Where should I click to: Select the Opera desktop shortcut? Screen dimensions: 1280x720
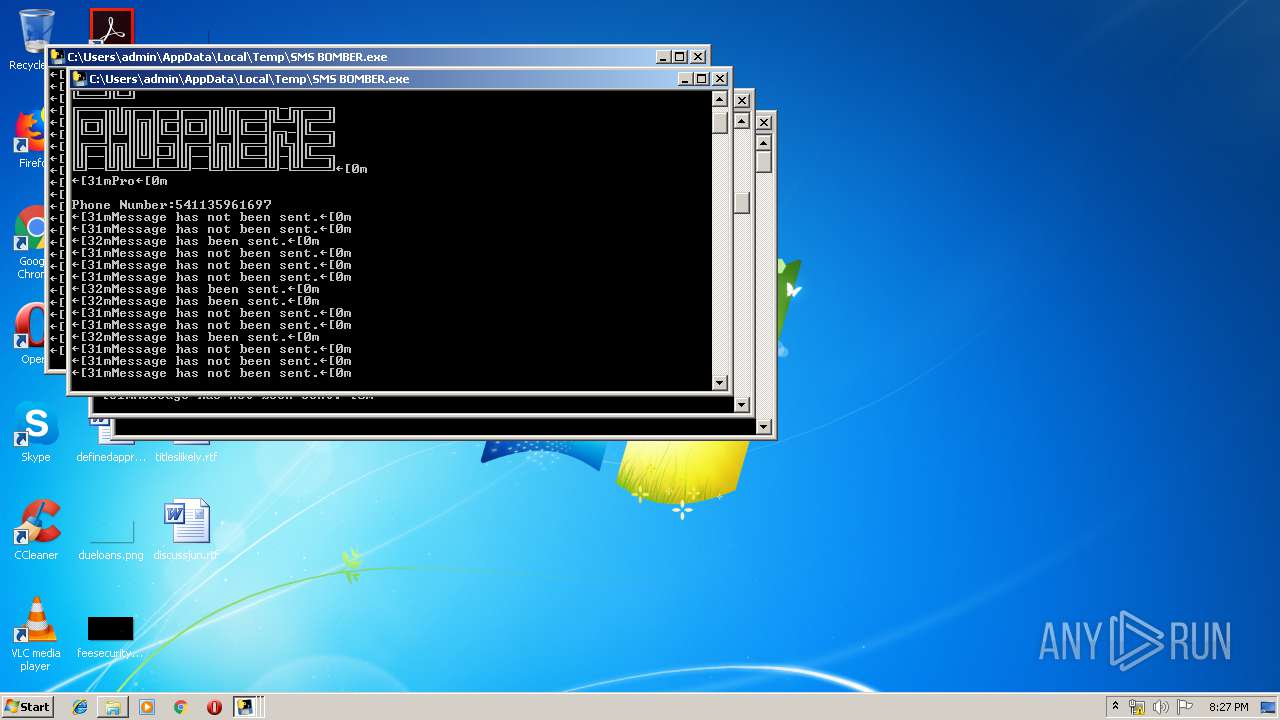[x=30, y=334]
